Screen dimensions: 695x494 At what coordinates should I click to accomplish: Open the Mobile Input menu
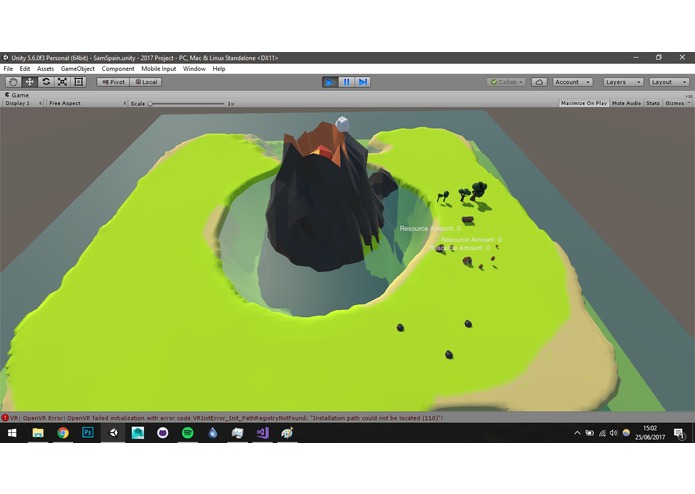coord(159,69)
